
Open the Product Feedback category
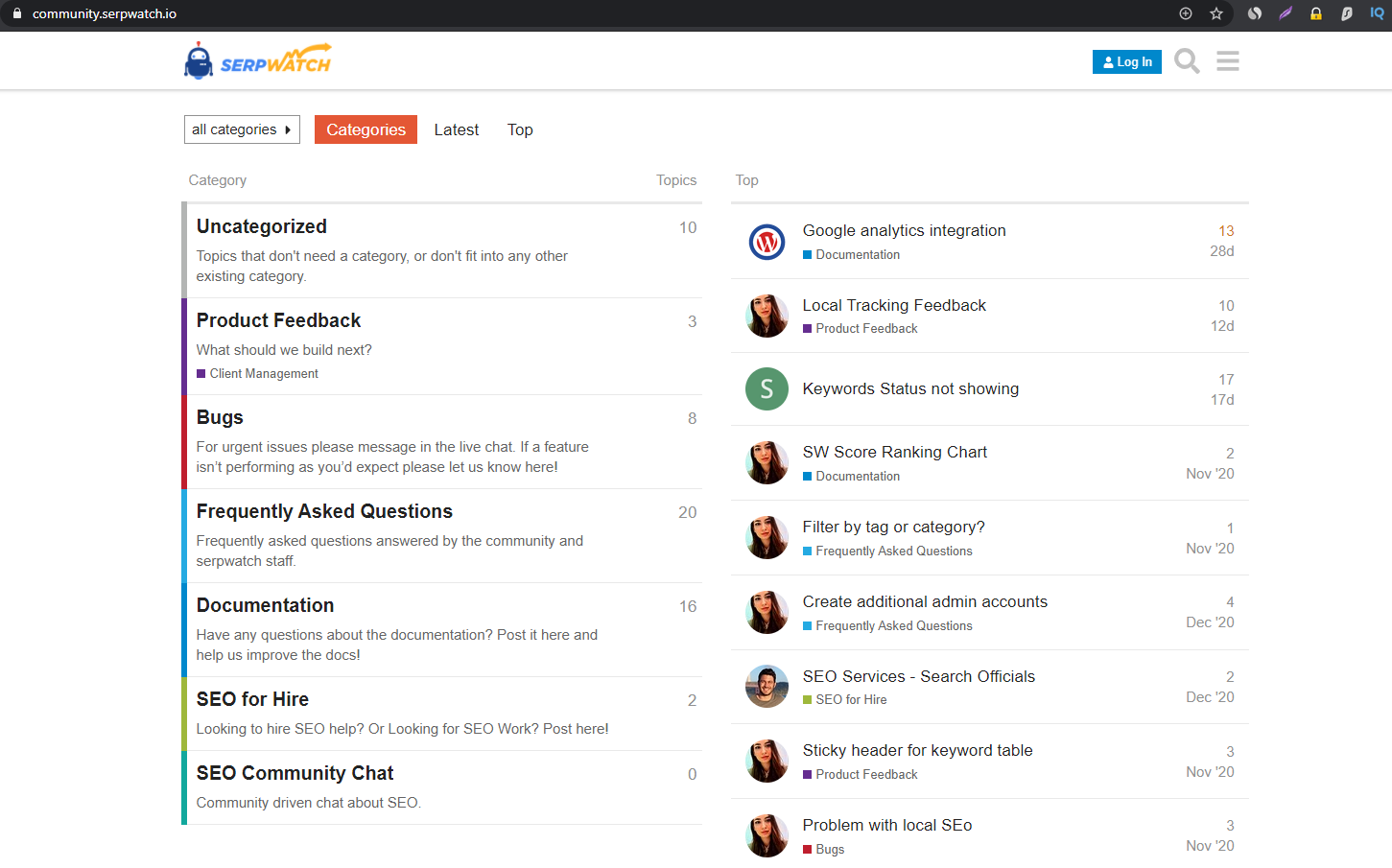278,320
